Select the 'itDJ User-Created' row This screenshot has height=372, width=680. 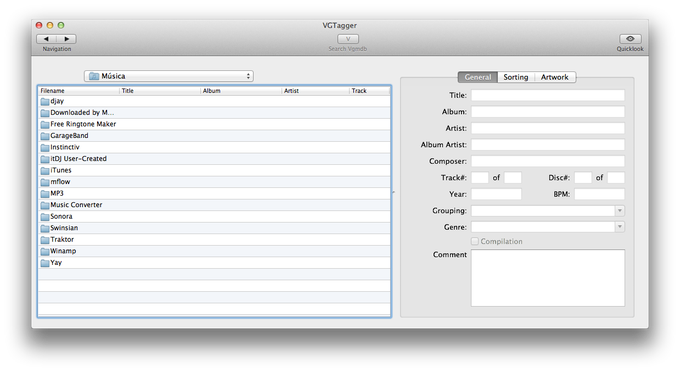point(214,159)
